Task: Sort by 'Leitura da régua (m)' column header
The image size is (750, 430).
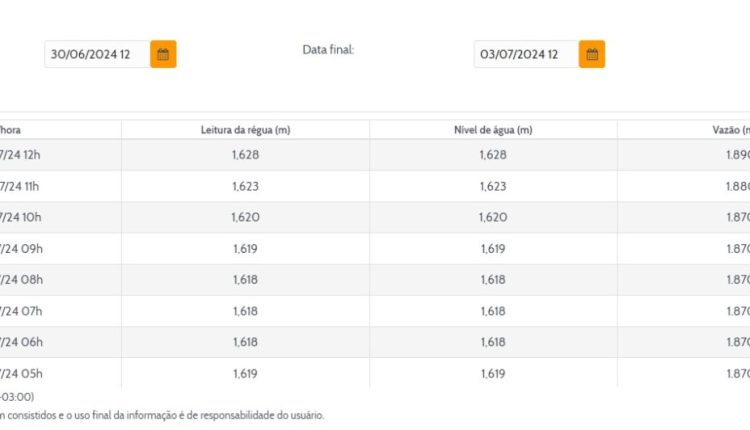Action: point(245,130)
